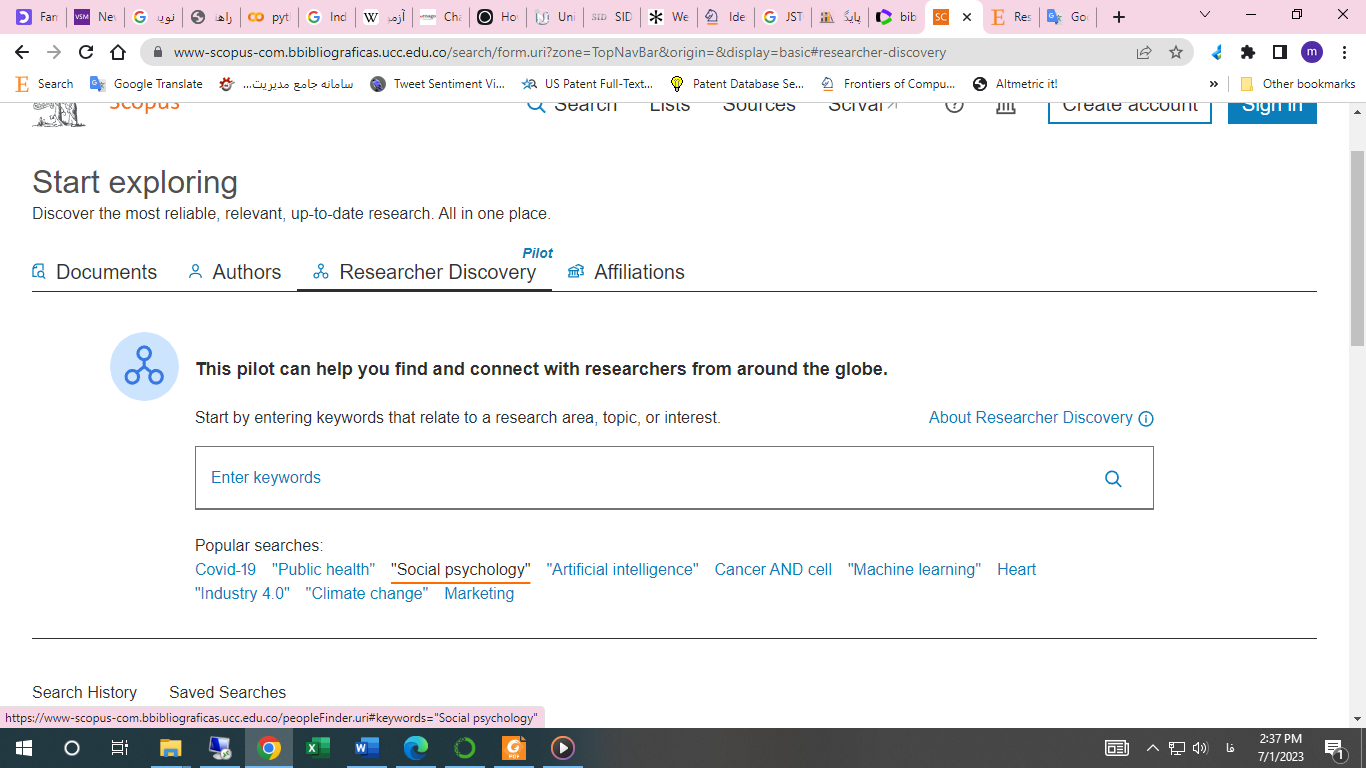This screenshot has width=1366, height=768.
Task: Click the blue extension icon next to star
Action: [x=1216, y=52]
